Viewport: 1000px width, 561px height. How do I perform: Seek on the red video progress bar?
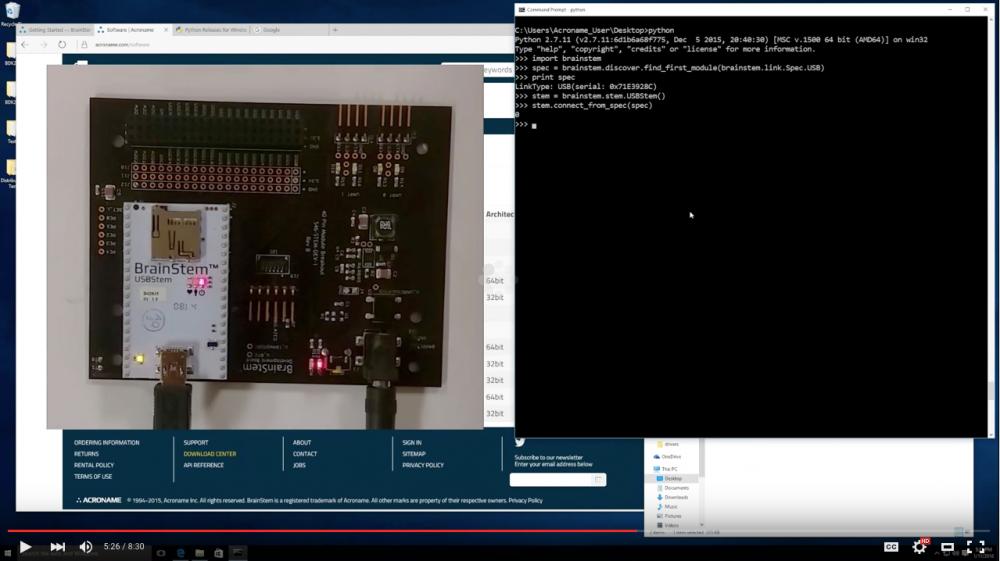[x=320, y=531]
